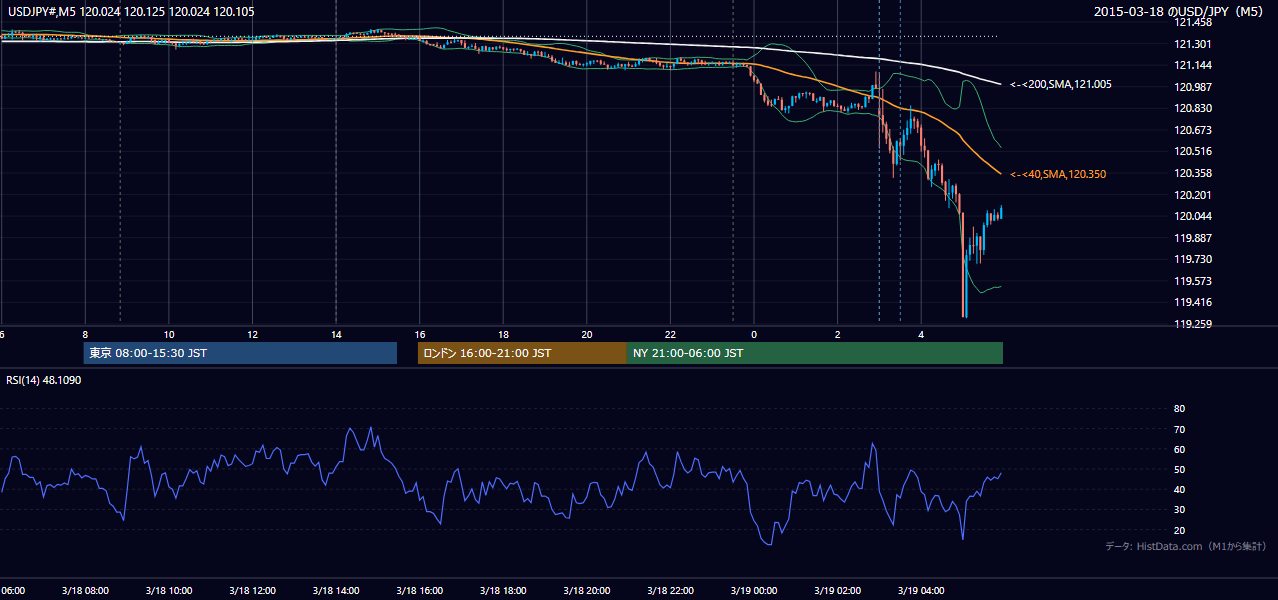Click hour 22 on the price chart axis
Viewport: 1278px width, 600px height.
tap(670, 335)
